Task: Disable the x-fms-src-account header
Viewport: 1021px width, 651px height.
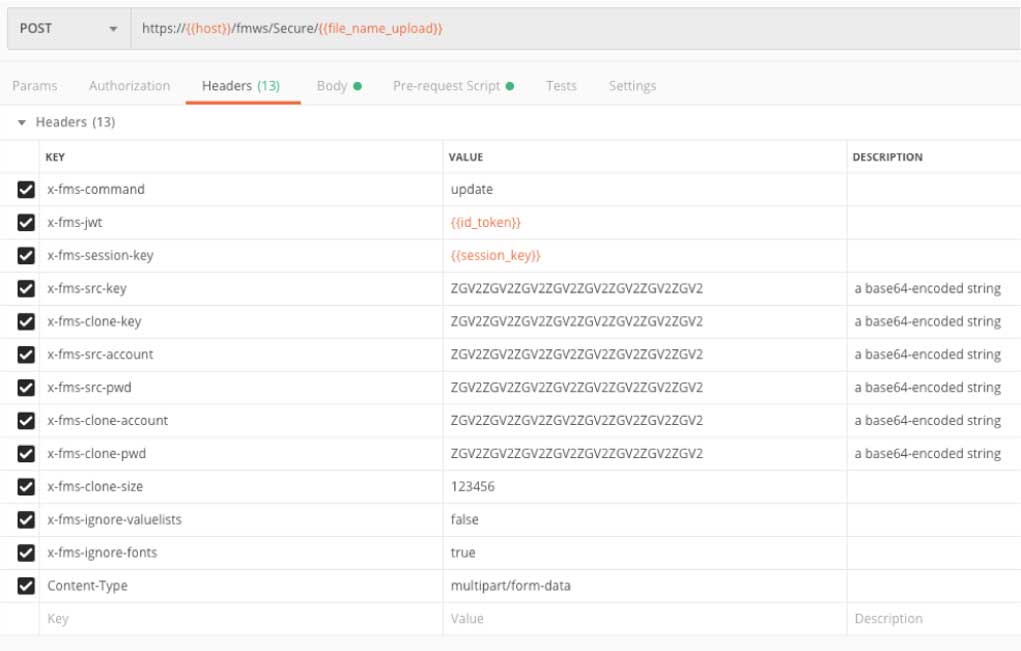Action: click(26, 355)
